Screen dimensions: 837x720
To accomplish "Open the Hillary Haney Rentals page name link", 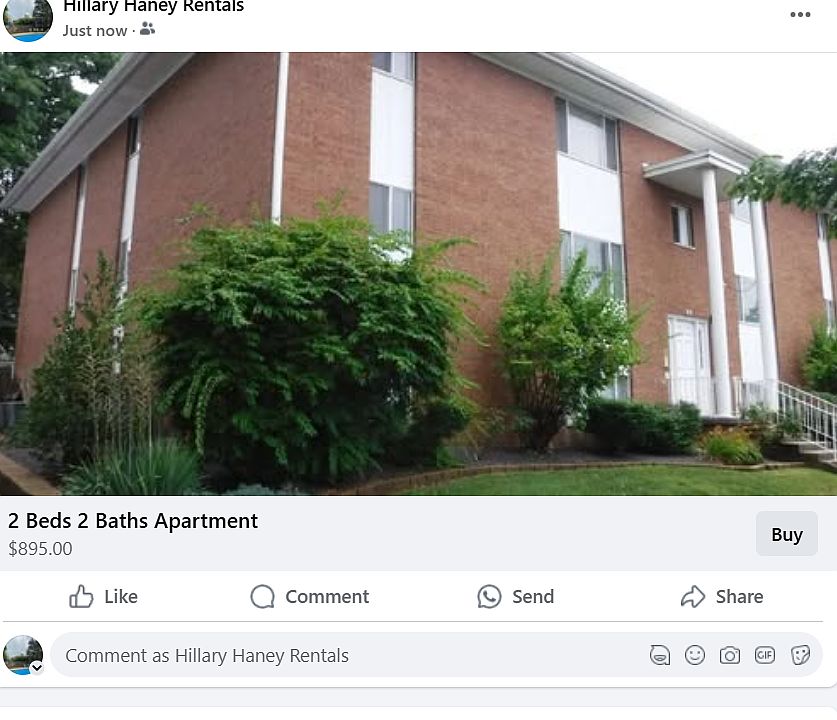I will tap(153, 6).
